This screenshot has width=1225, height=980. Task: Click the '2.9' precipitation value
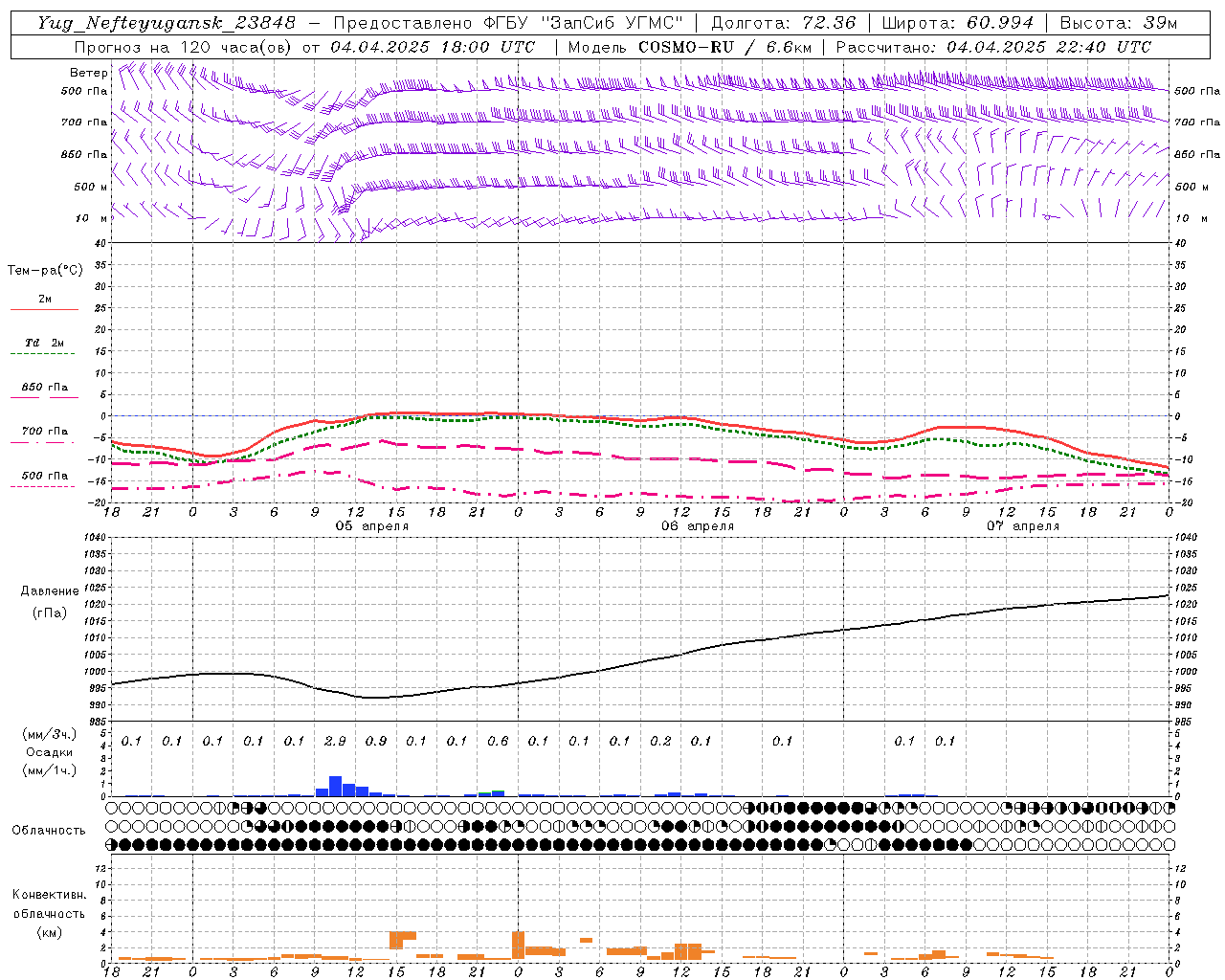tap(335, 742)
